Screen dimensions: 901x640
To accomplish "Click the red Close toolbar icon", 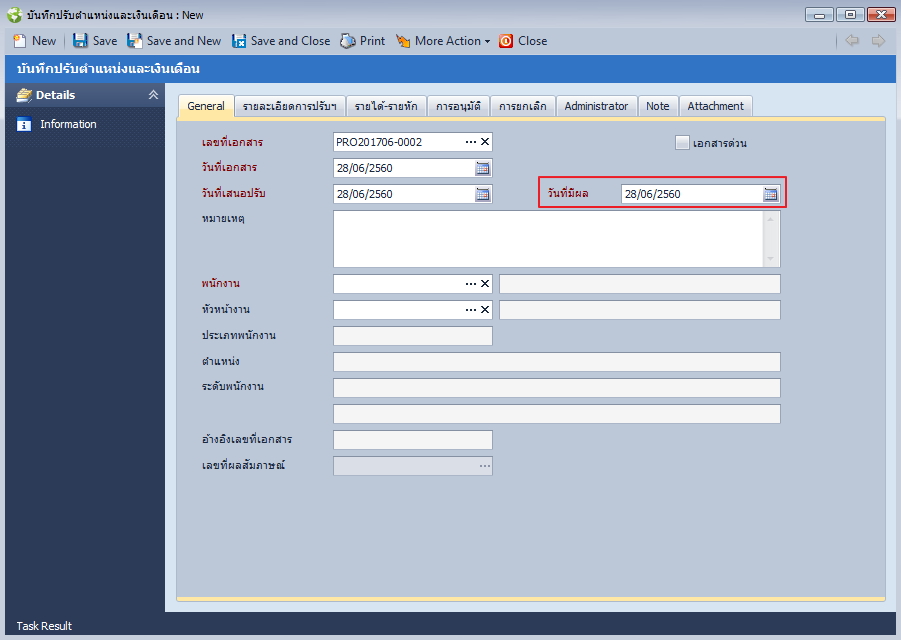I will coord(506,41).
